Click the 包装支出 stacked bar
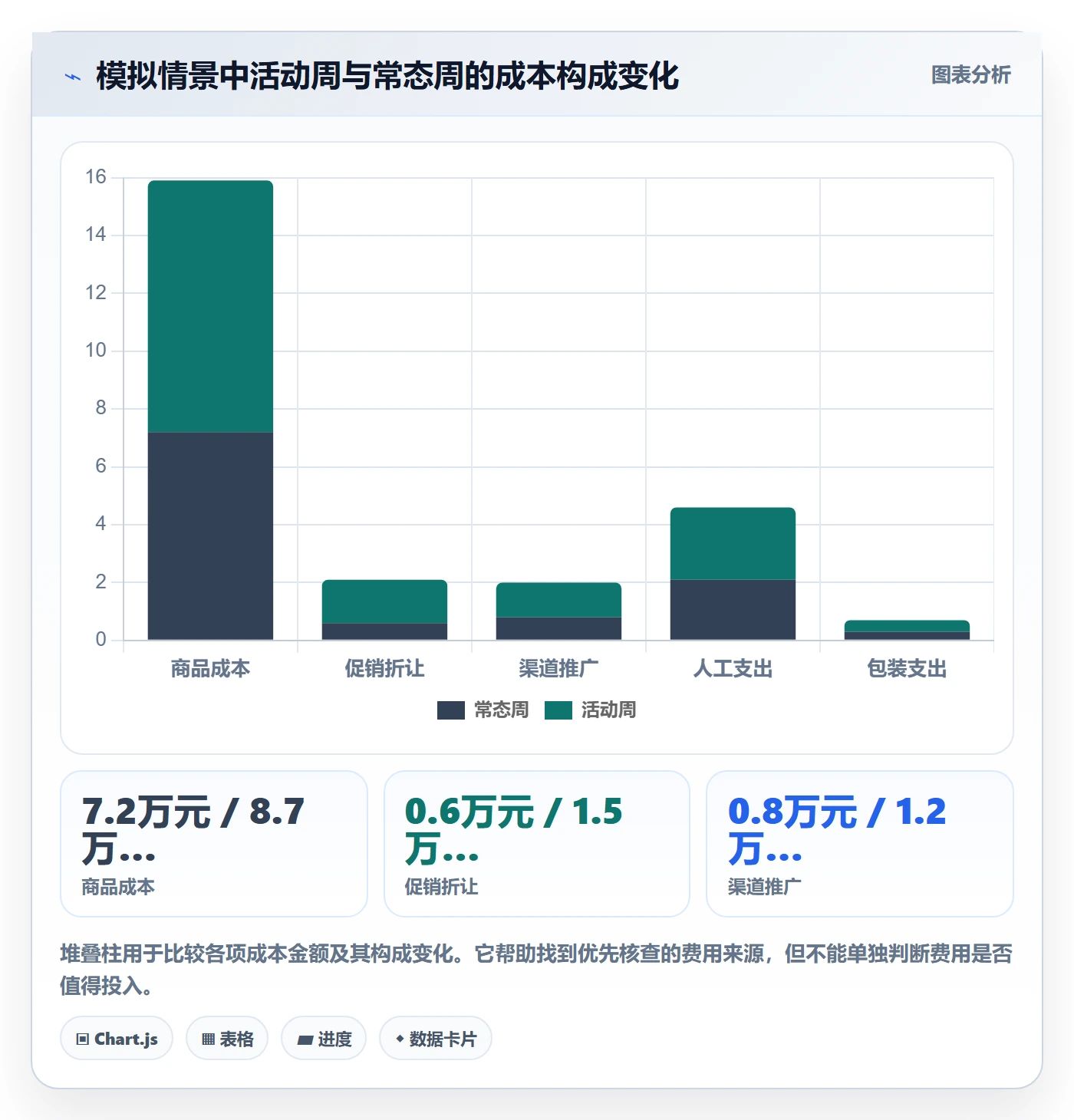The image size is (1074, 1120). [x=907, y=630]
